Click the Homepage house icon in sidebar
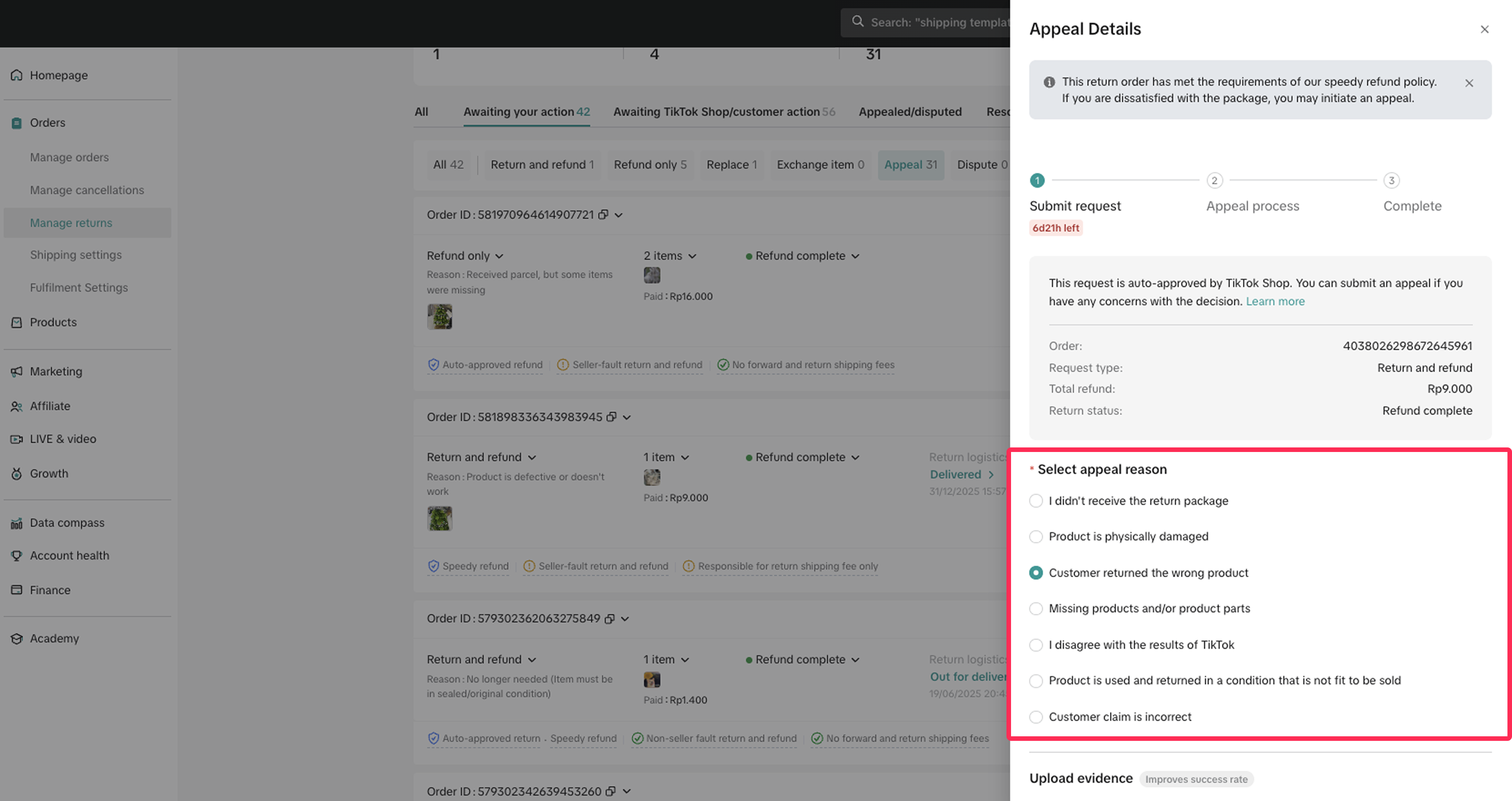Viewport: 1512px width, 801px height. pos(16,75)
